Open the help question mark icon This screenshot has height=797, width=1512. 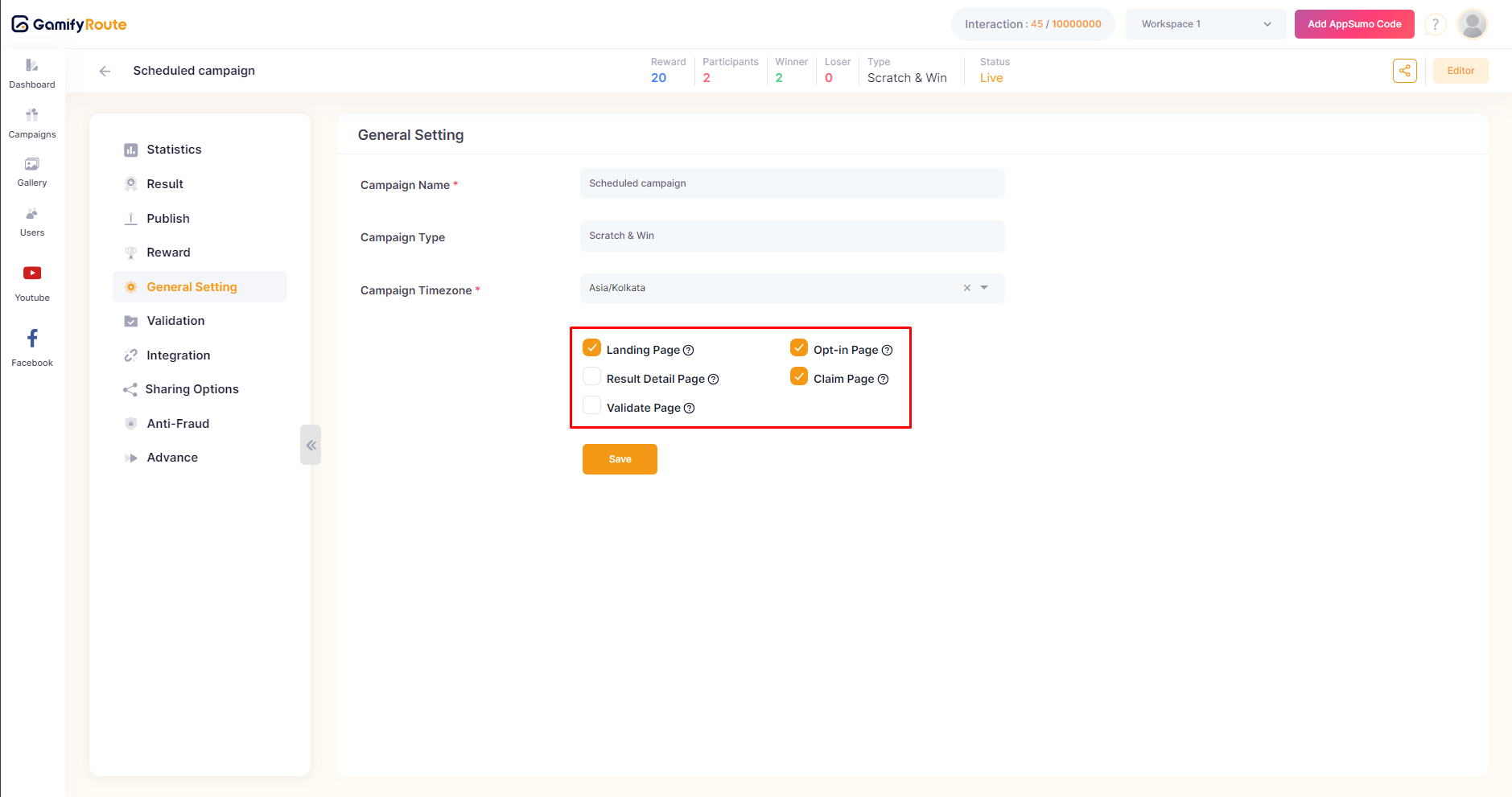1435,24
